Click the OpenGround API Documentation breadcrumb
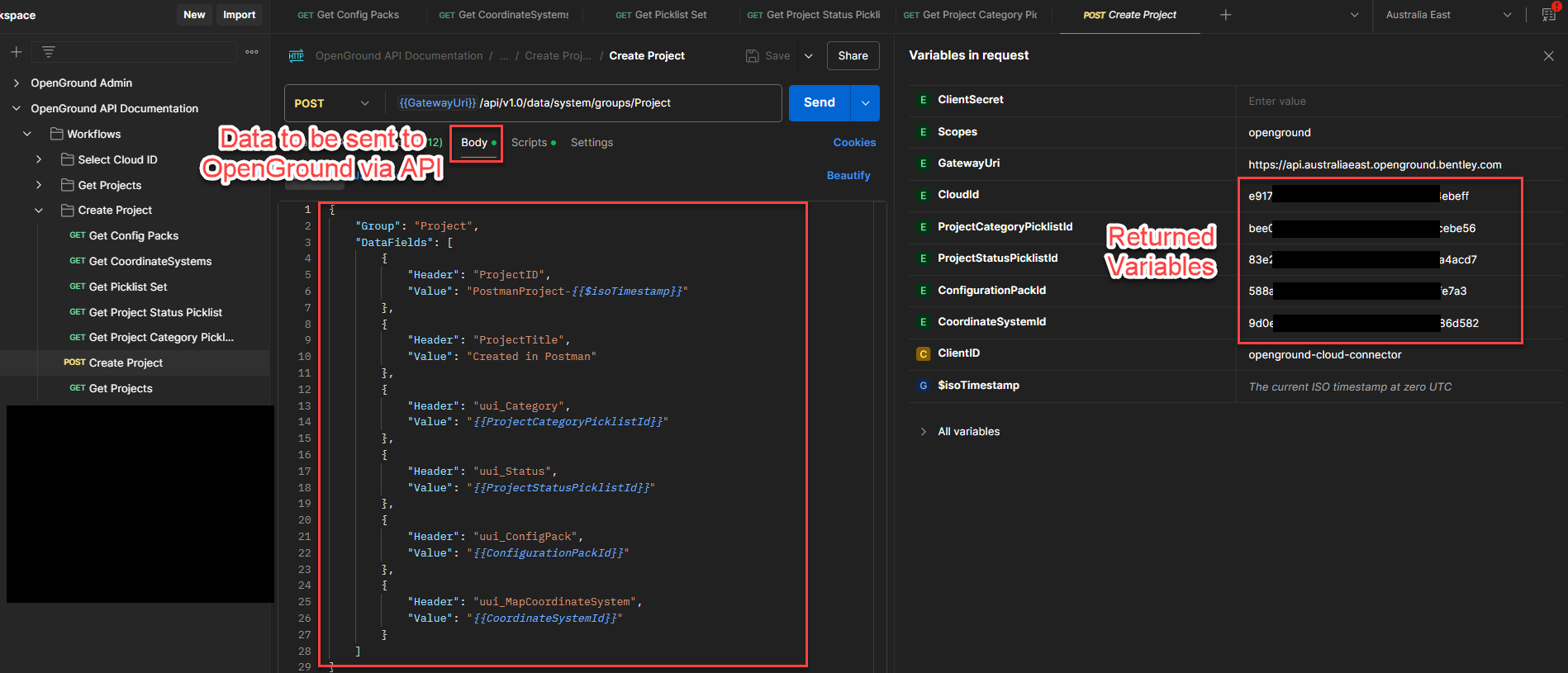The image size is (1568, 673). [x=399, y=56]
